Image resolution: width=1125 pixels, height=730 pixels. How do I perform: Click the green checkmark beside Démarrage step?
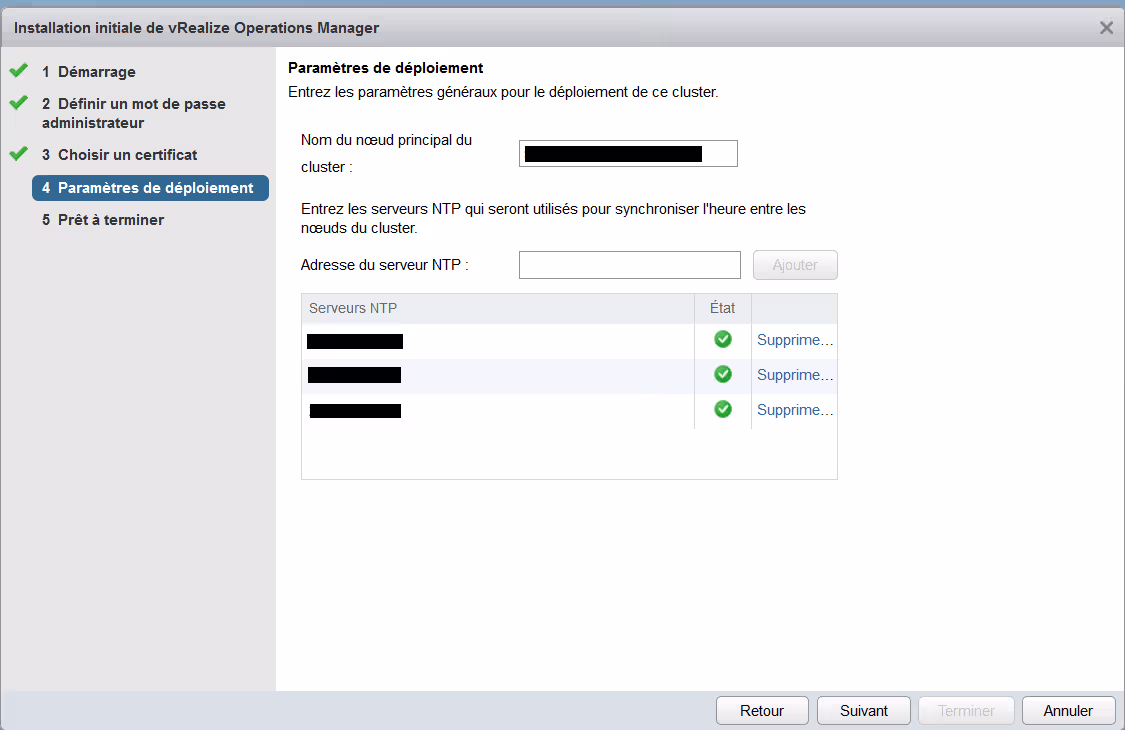(18, 71)
